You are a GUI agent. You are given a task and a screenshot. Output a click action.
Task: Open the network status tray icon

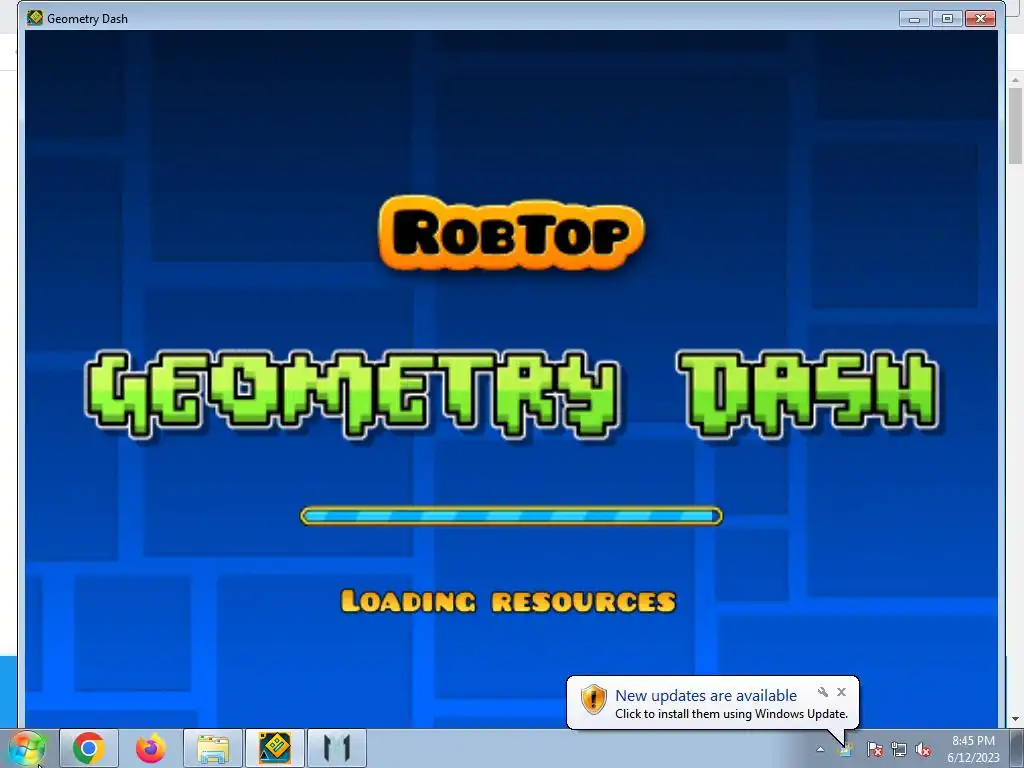coord(899,750)
